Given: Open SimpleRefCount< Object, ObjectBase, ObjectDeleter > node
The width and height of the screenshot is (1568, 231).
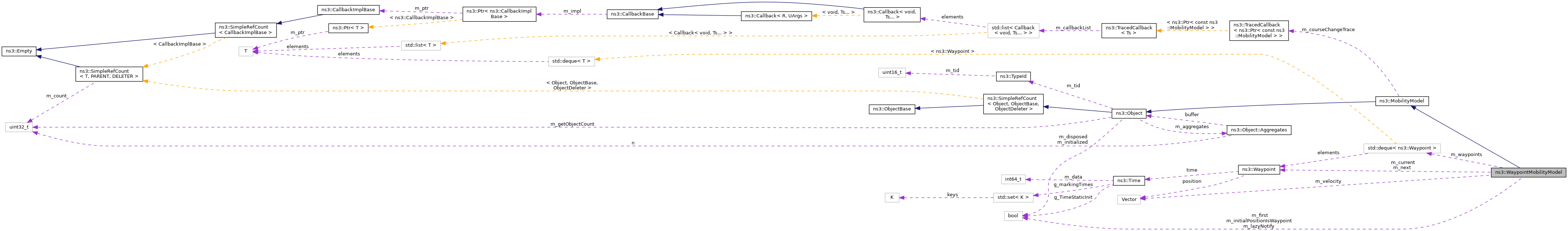Looking at the screenshot, I should coord(1013,104).
